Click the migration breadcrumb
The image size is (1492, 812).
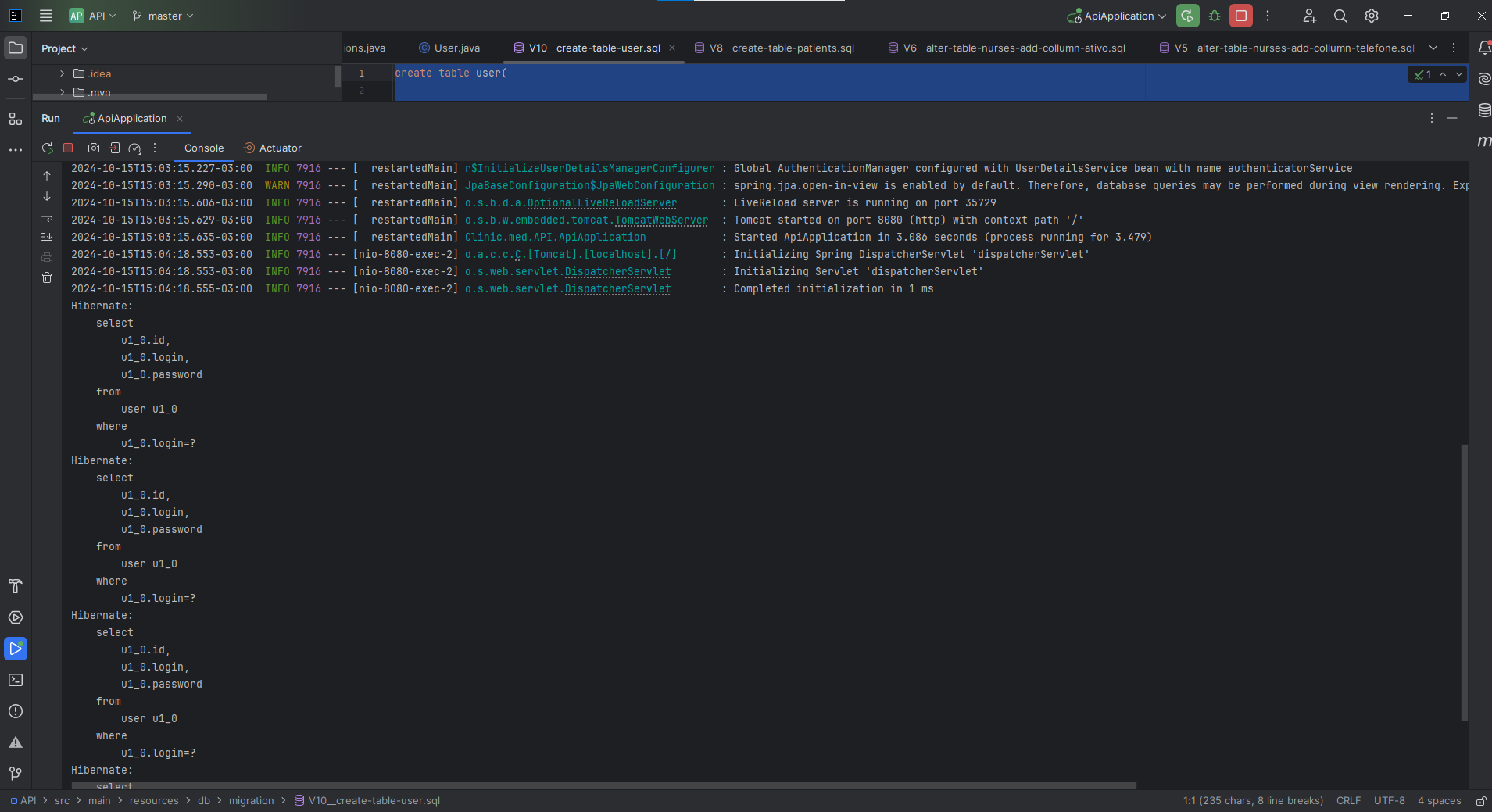point(251,801)
